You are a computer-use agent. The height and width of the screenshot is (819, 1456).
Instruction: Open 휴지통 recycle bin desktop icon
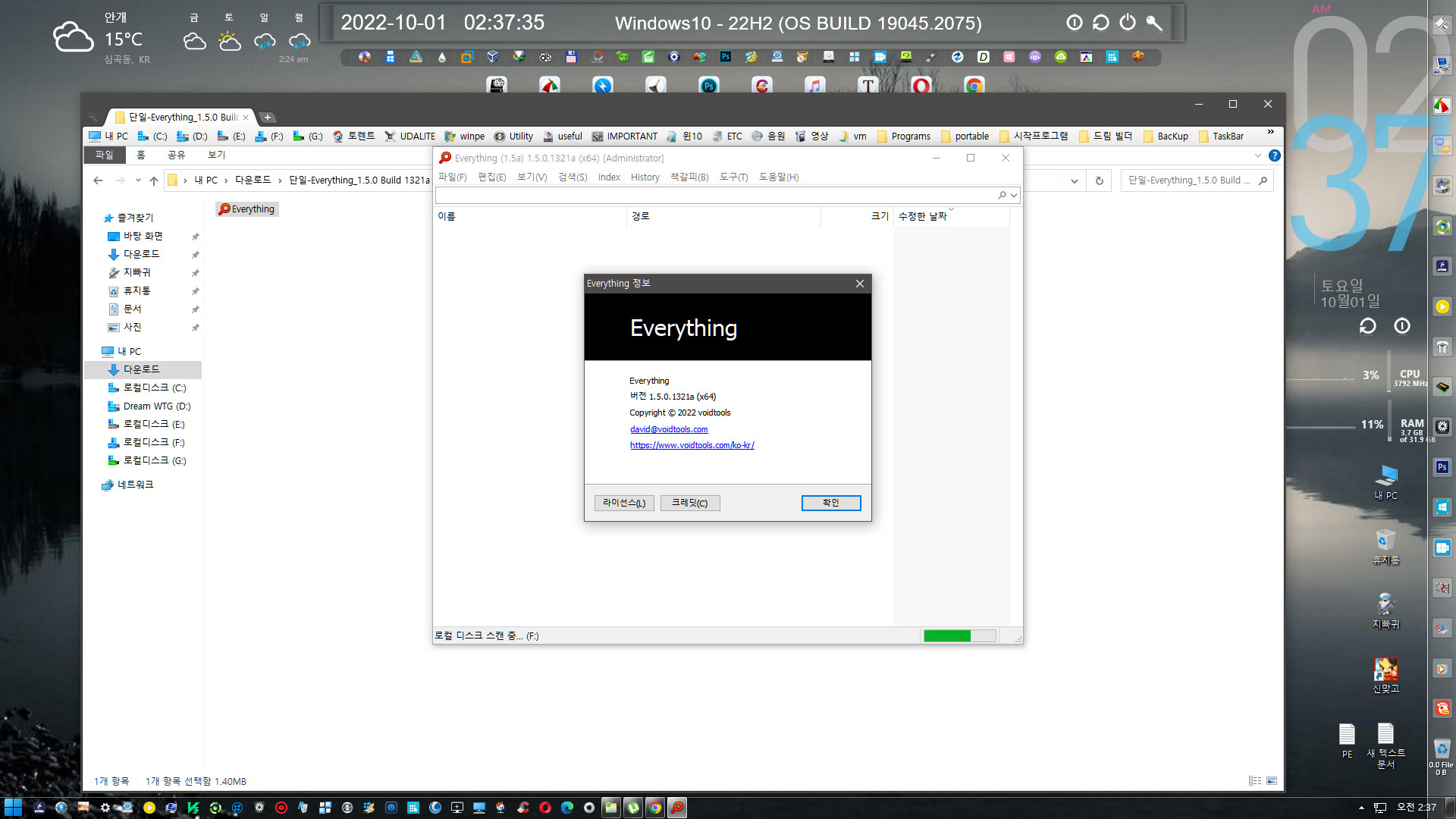1386,548
